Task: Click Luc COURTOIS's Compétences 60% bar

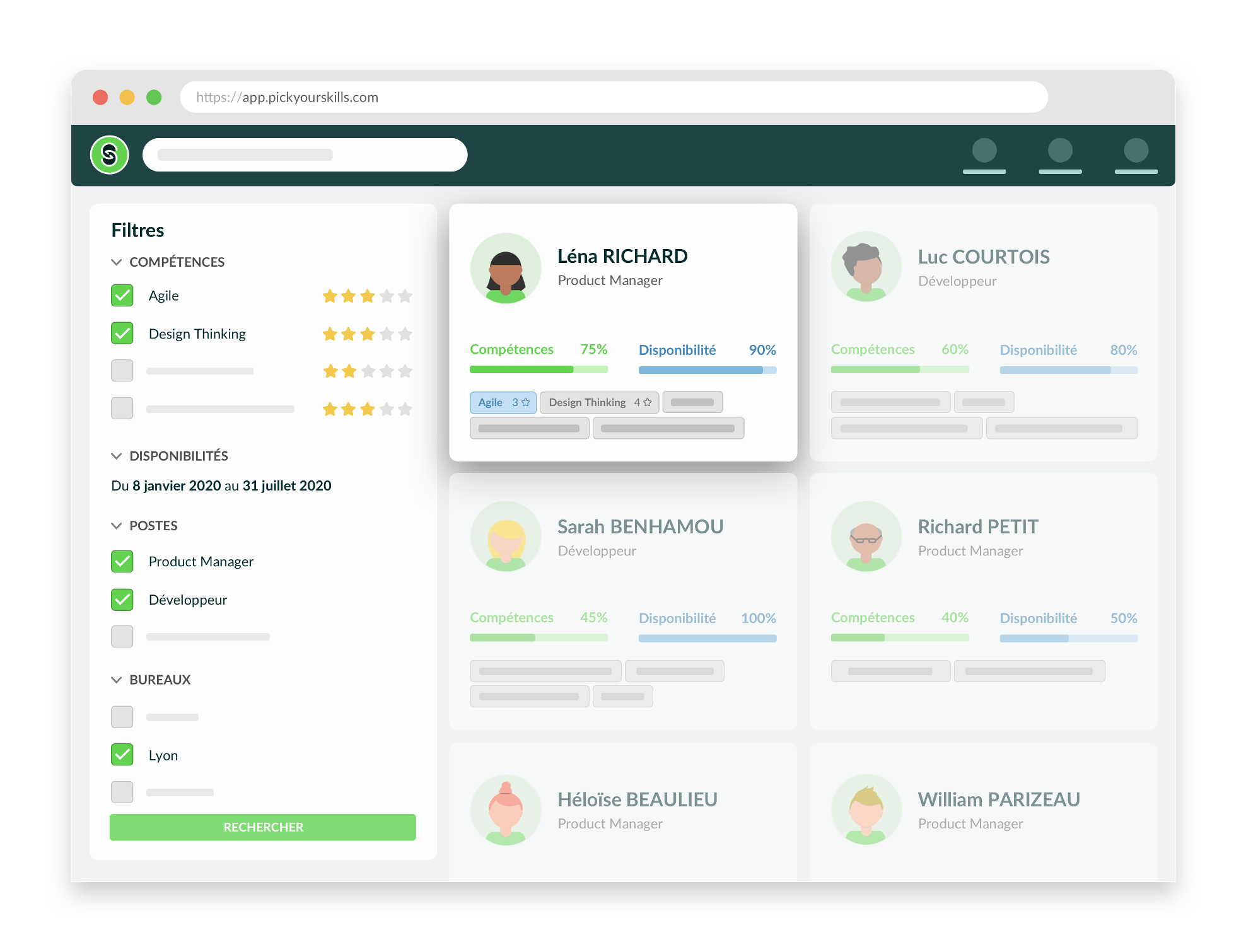Action: (x=900, y=369)
